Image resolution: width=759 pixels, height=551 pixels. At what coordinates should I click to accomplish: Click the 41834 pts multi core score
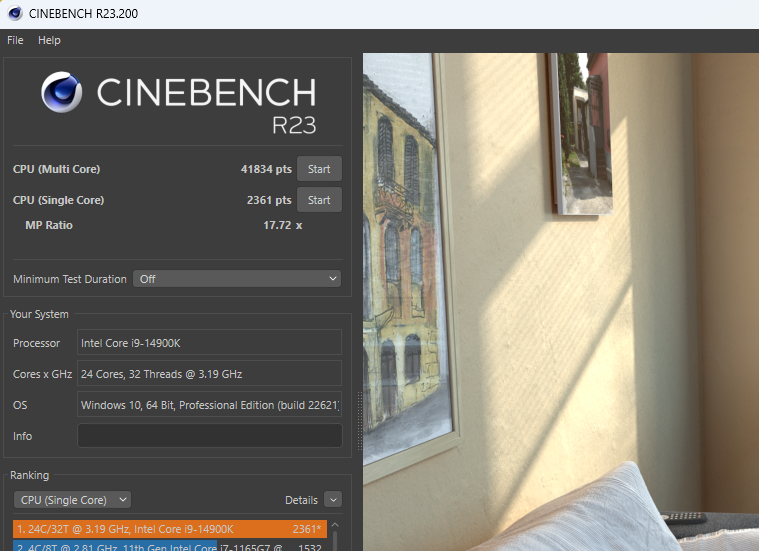pyautogui.click(x=266, y=169)
